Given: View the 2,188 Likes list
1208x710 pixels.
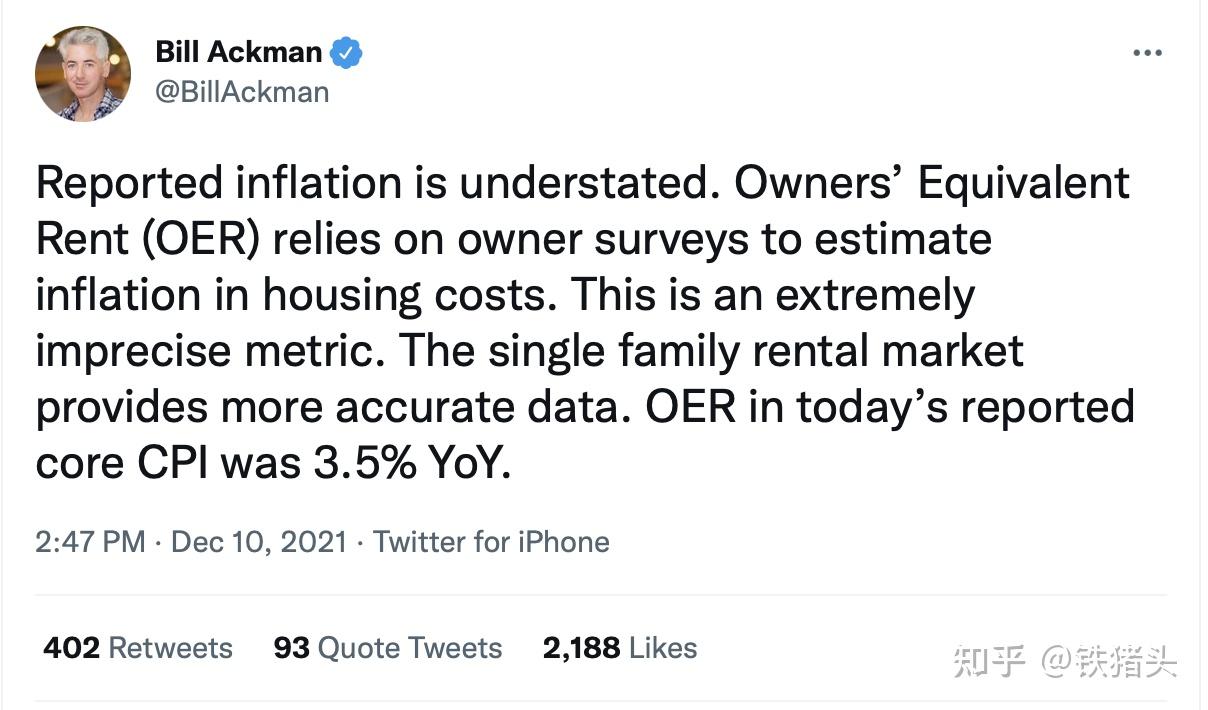Looking at the screenshot, I should point(620,648).
